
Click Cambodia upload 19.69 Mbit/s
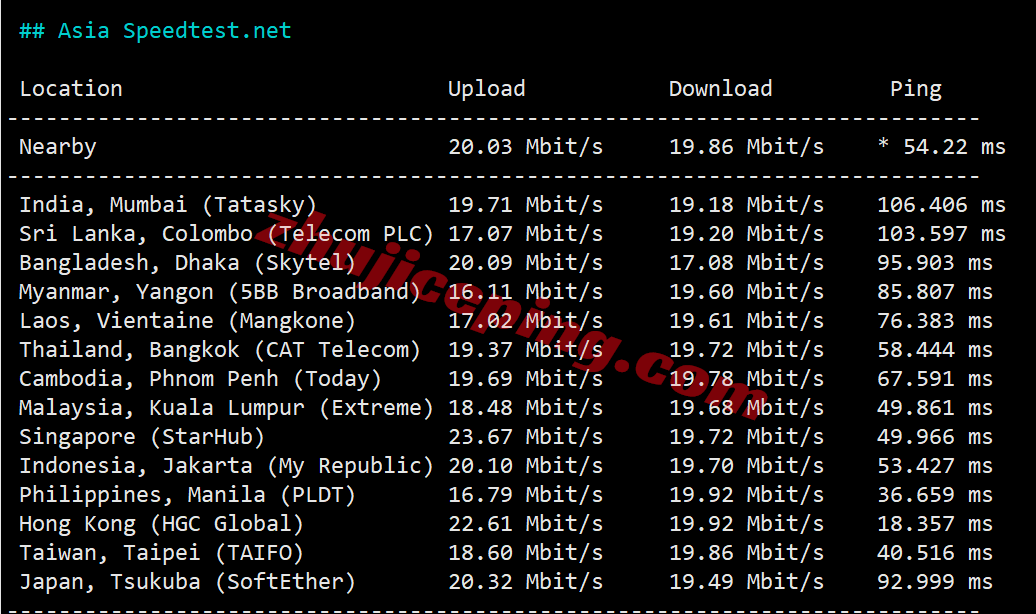[525, 379]
